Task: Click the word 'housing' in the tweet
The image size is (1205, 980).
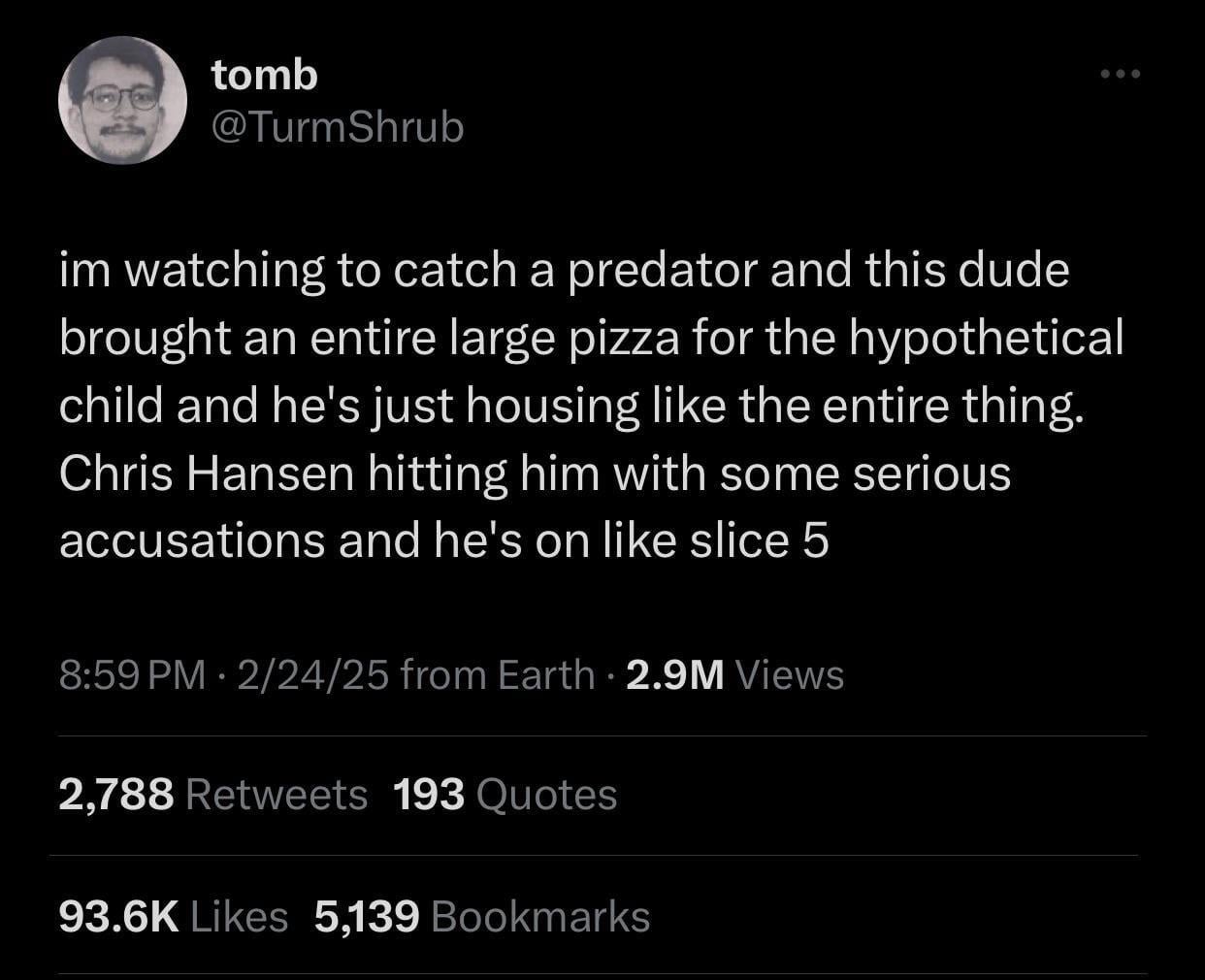Action: coord(554,407)
